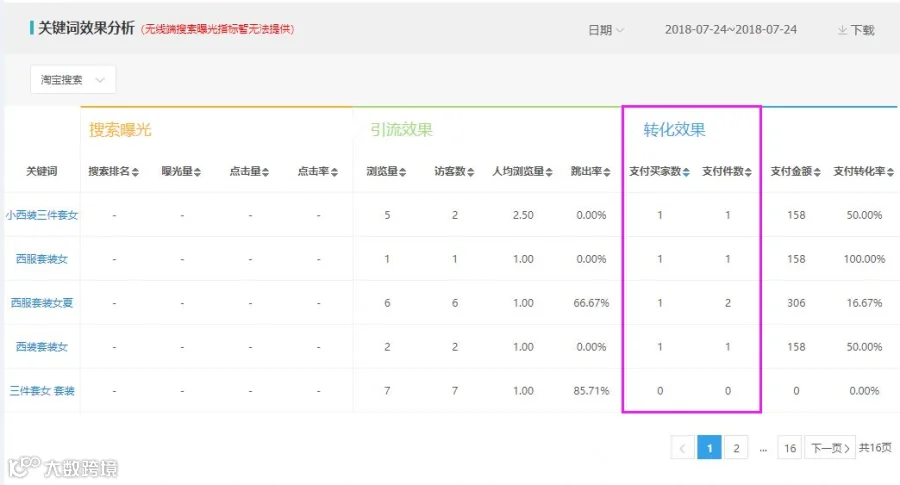Open keyword 西服套装女夏 link
Screen dimensions: 900x485
pos(42,303)
